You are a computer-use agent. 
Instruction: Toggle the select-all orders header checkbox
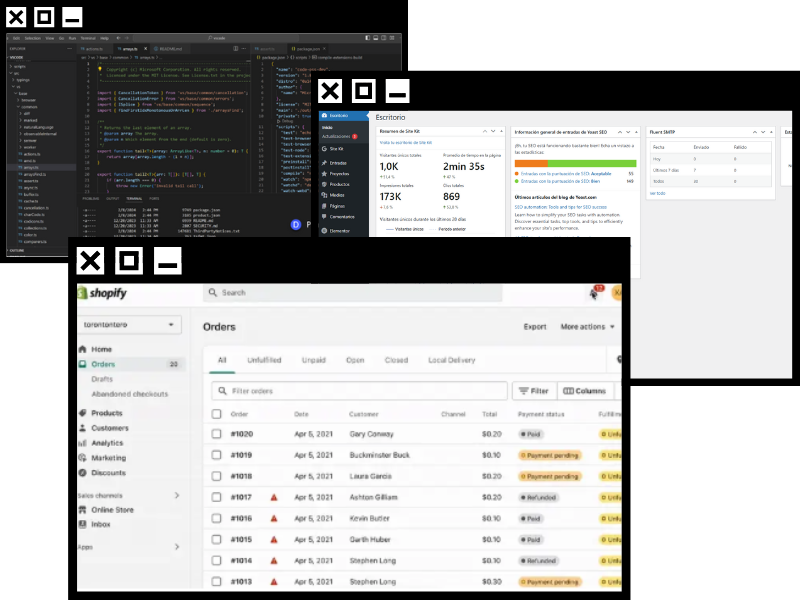(216, 414)
